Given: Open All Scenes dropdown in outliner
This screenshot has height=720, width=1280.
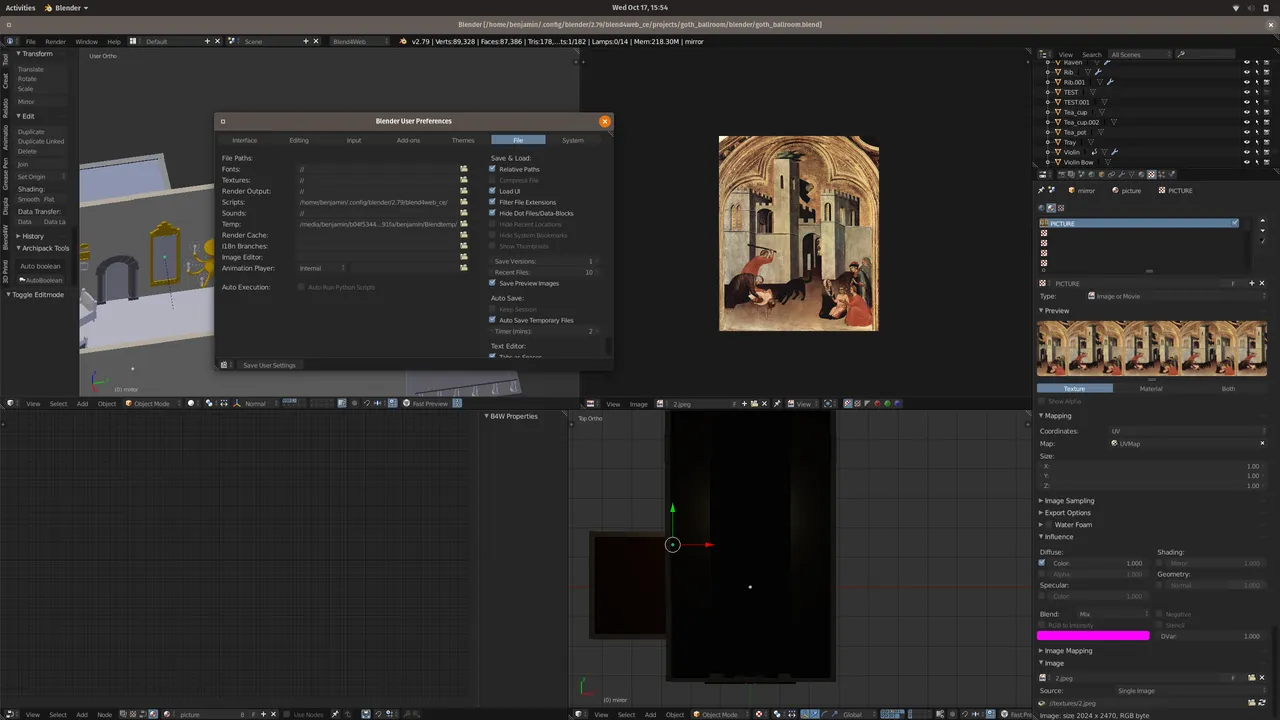Looking at the screenshot, I should [x=1141, y=54].
